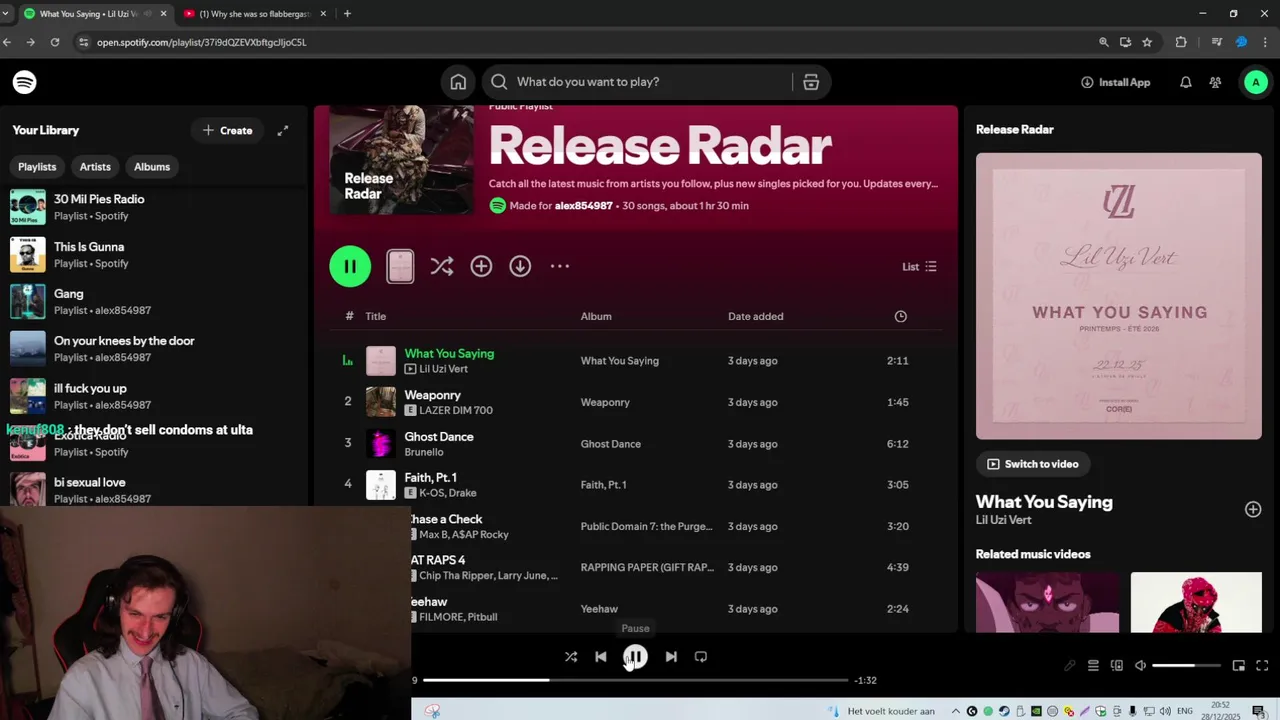Open the Browse icon in search bar

click(x=811, y=82)
